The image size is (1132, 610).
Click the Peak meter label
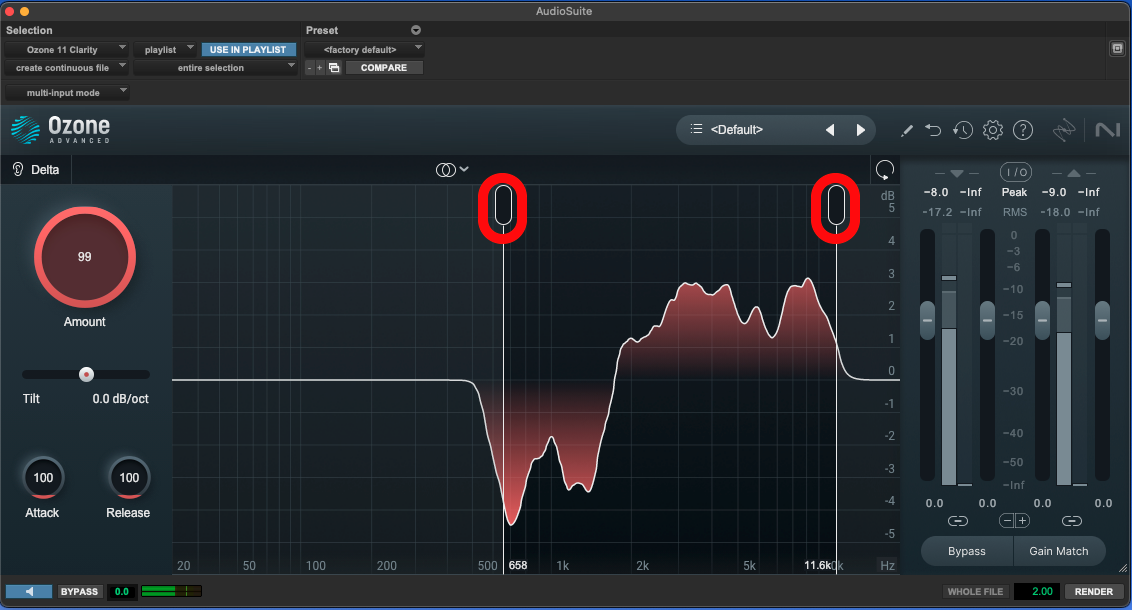[1014, 192]
